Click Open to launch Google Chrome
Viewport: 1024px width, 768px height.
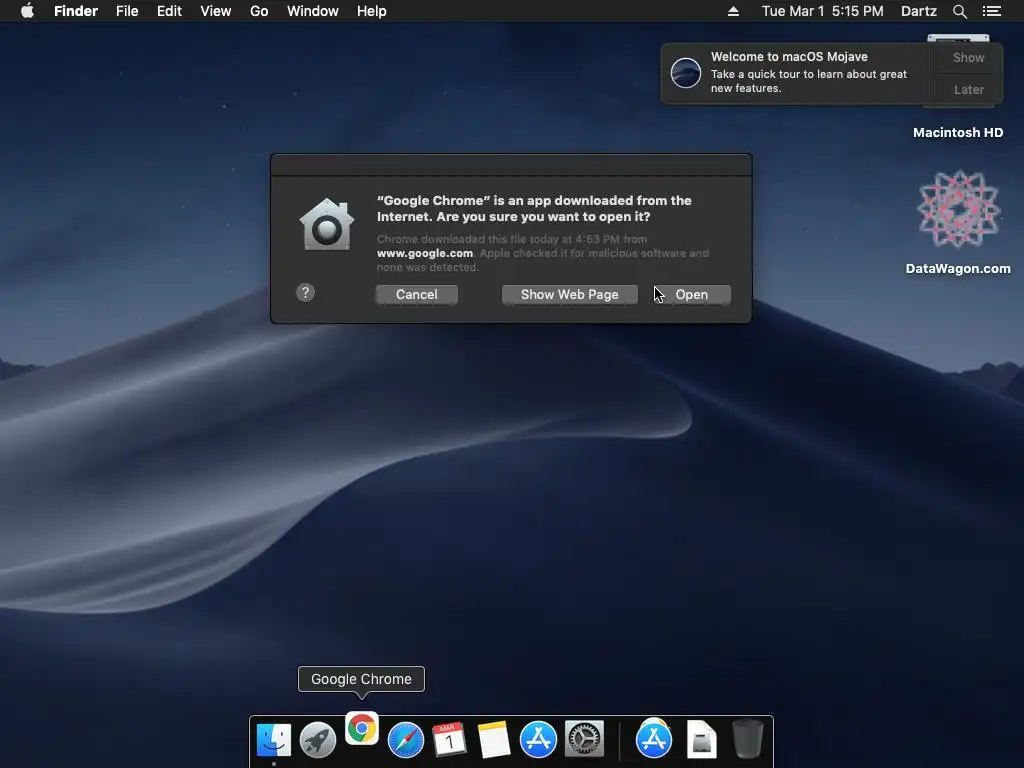coord(692,295)
